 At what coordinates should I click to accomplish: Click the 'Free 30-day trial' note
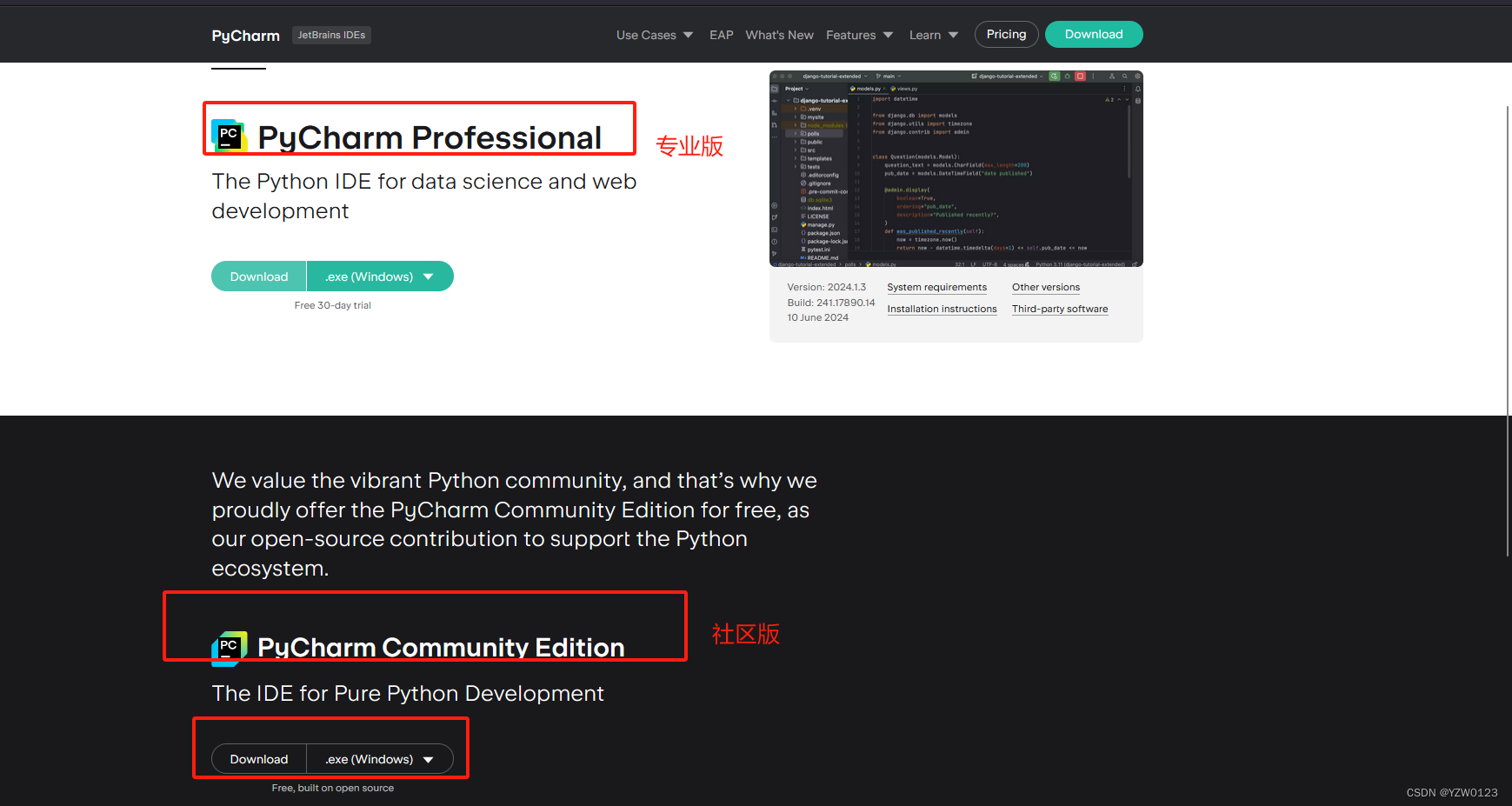pos(332,305)
